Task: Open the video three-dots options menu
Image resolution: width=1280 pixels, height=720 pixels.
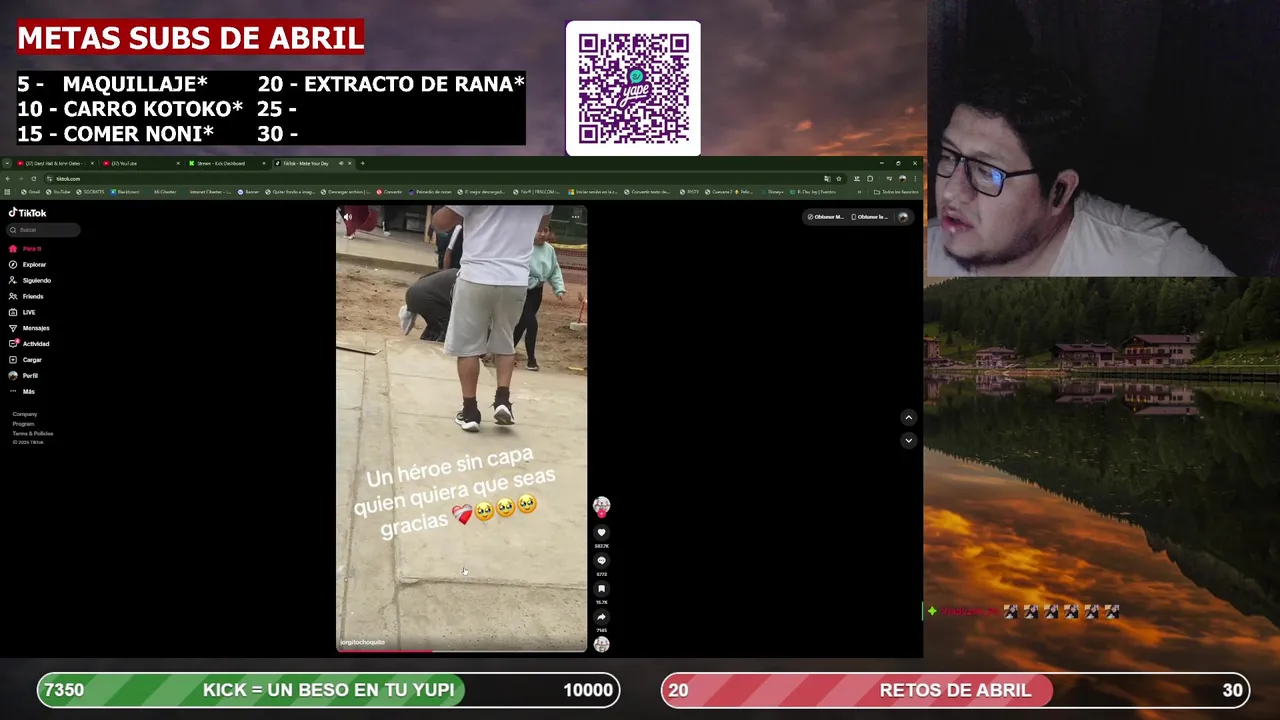Action: [x=575, y=217]
